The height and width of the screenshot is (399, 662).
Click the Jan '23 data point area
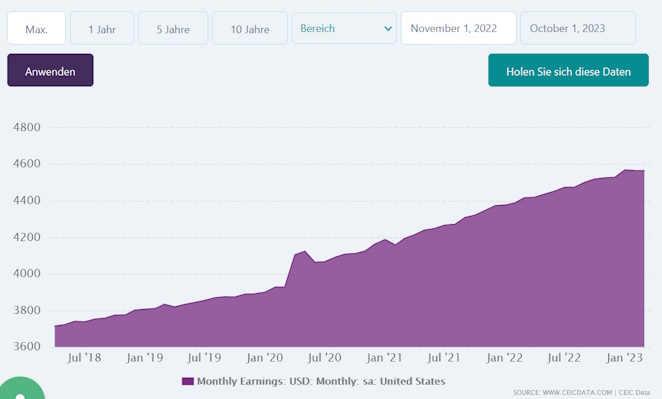(625, 170)
